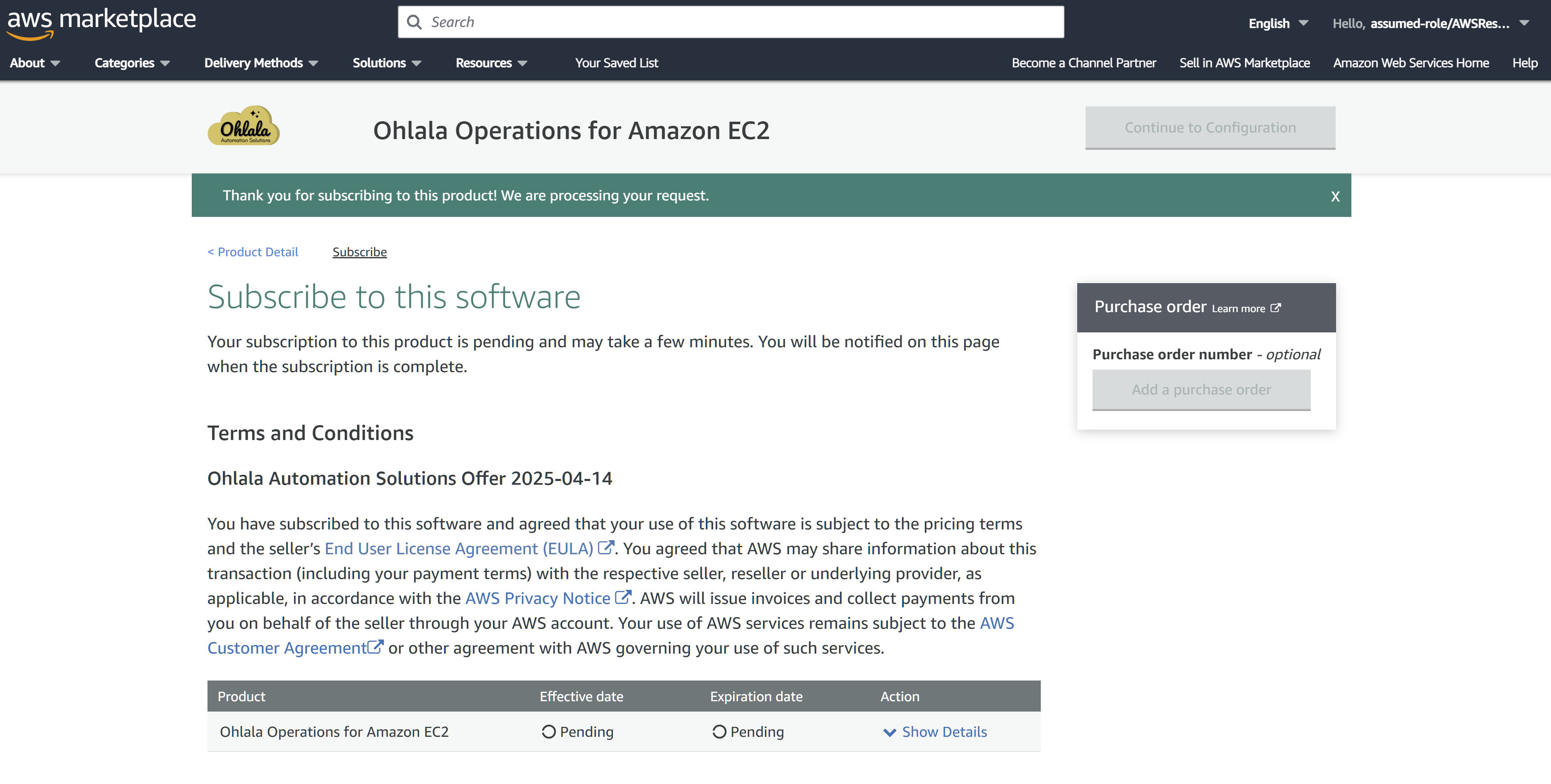Click the Action column header

click(x=900, y=696)
